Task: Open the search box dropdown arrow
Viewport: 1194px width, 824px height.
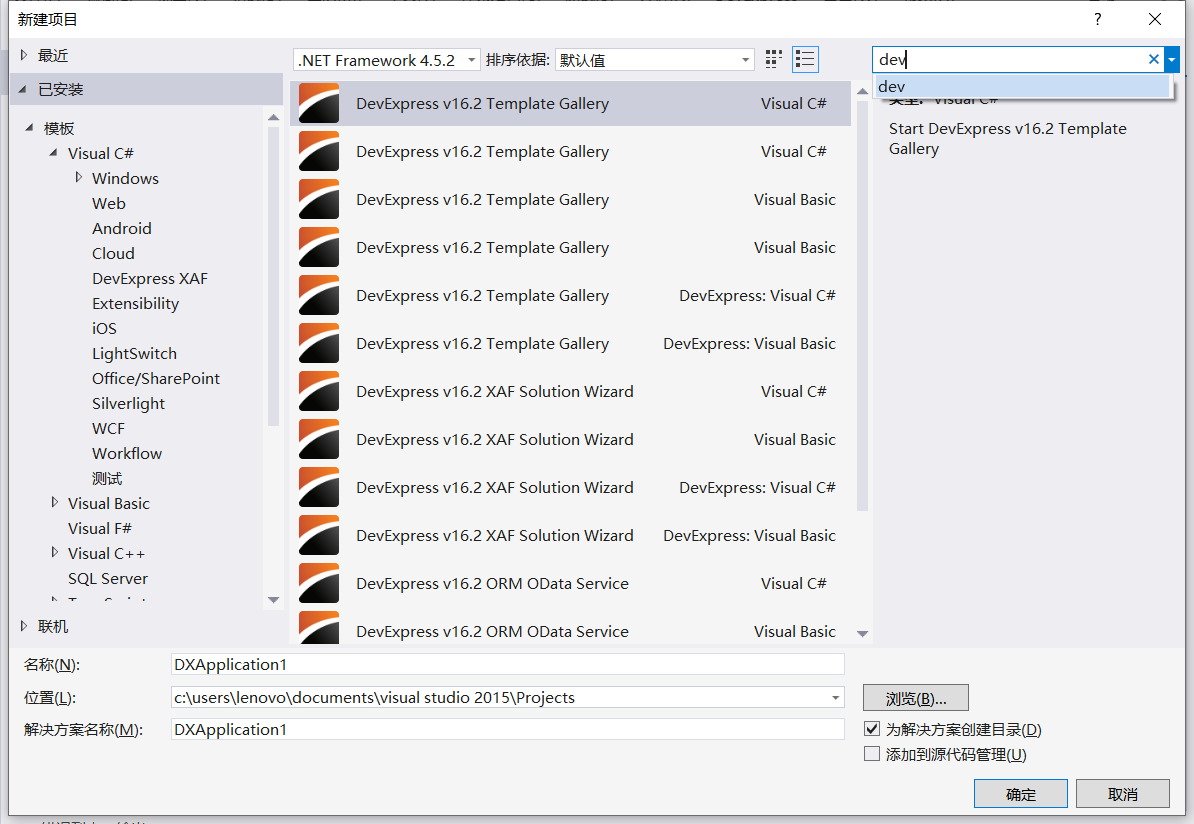Action: click(x=1172, y=59)
